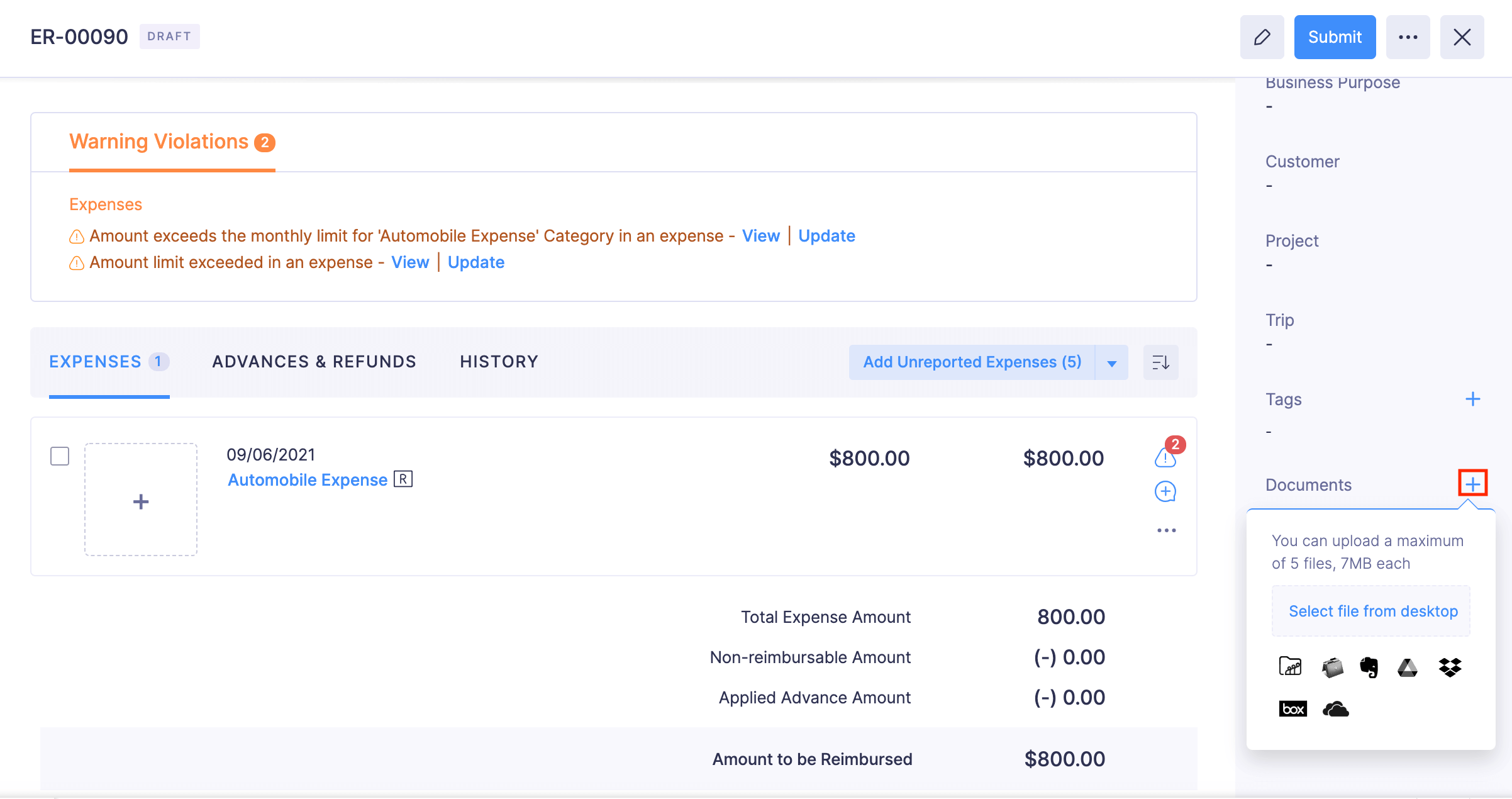
Task: Open the History tab
Action: tap(499, 362)
